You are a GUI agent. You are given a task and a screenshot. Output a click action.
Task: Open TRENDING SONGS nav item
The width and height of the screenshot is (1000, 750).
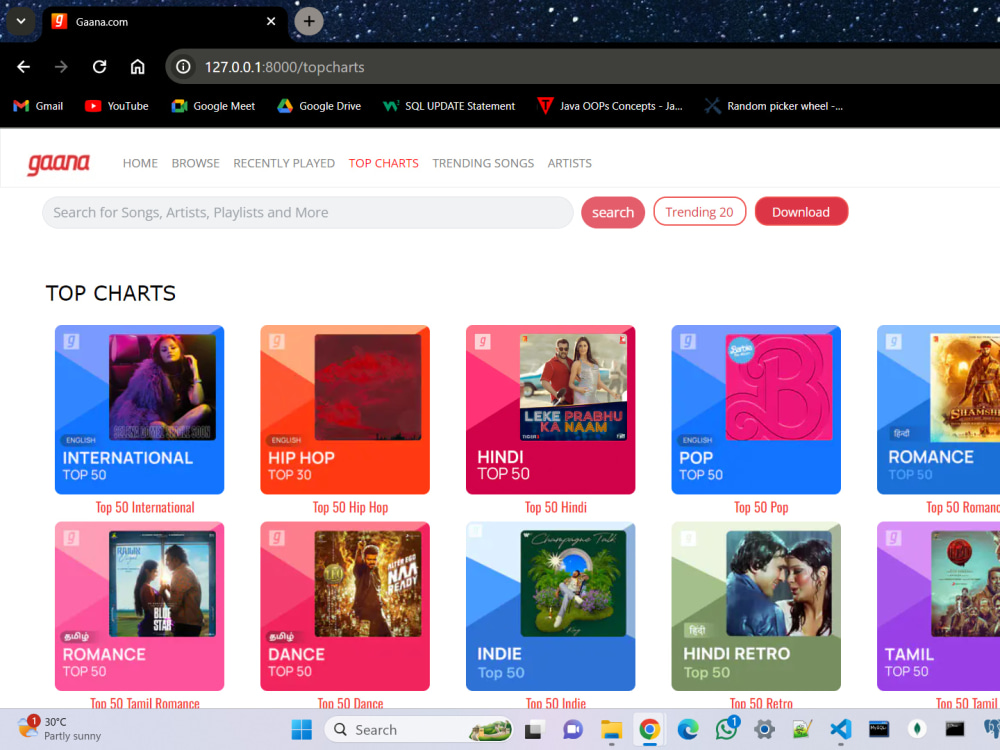(x=483, y=163)
